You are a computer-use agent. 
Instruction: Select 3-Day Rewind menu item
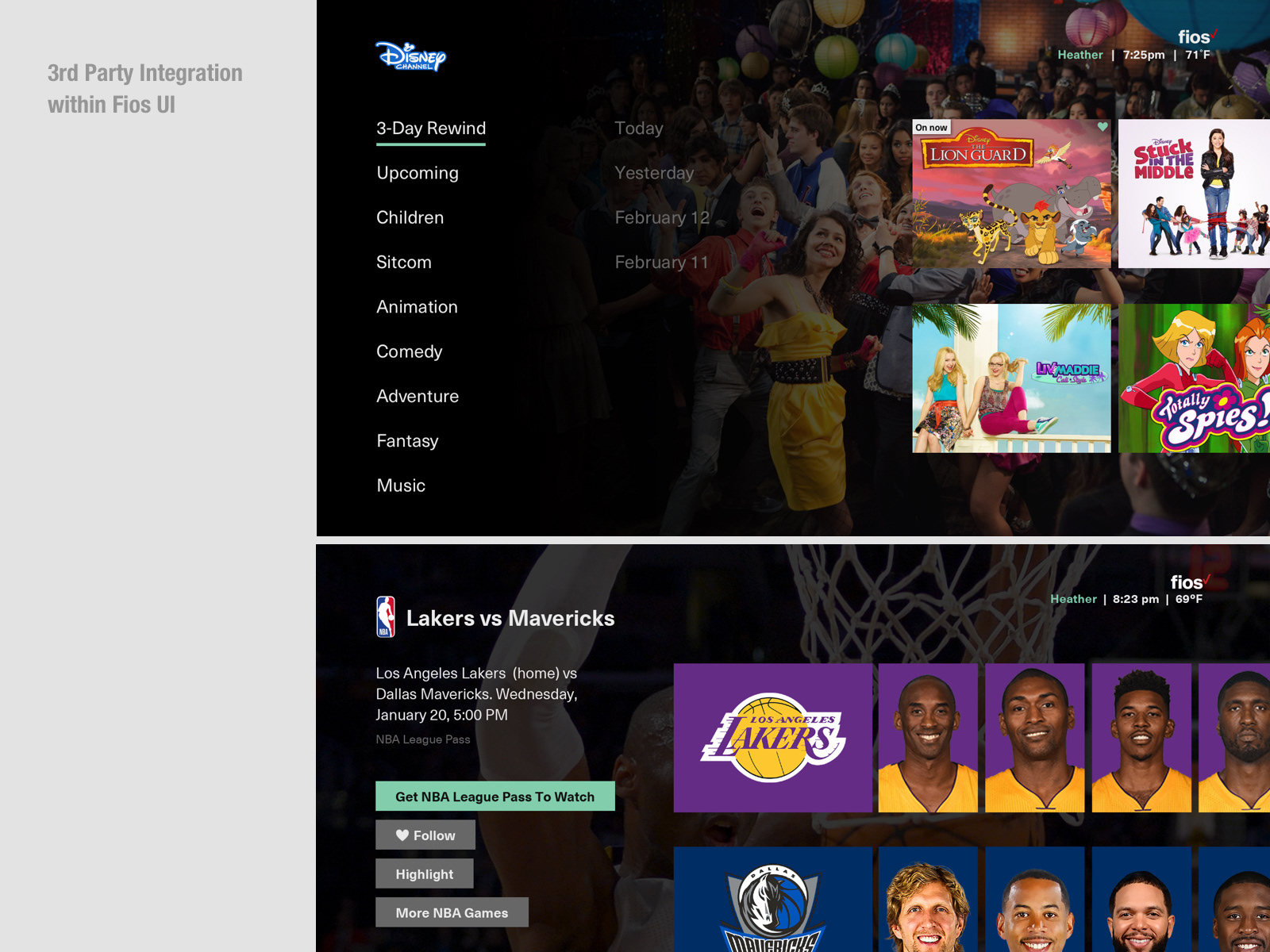pyautogui.click(x=431, y=129)
